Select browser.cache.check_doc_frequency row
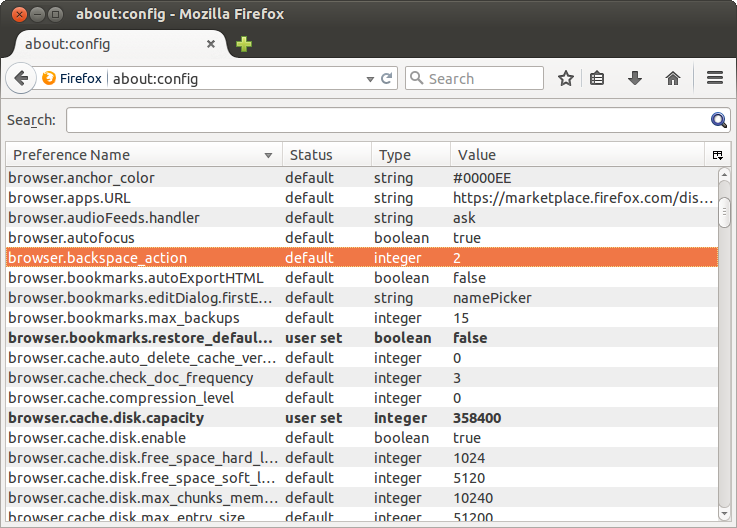The width and height of the screenshot is (737, 528). (x=362, y=378)
